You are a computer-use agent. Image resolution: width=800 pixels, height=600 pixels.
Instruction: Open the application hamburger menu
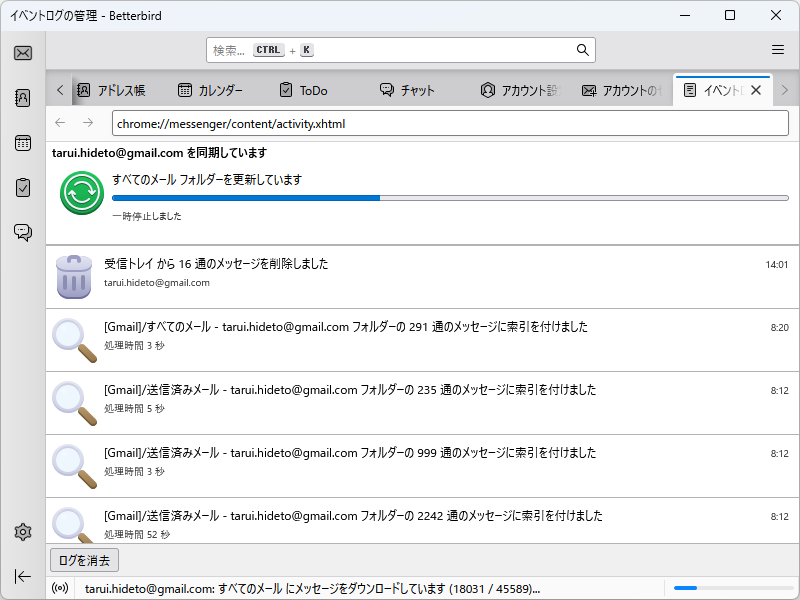[x=778, y=49]
